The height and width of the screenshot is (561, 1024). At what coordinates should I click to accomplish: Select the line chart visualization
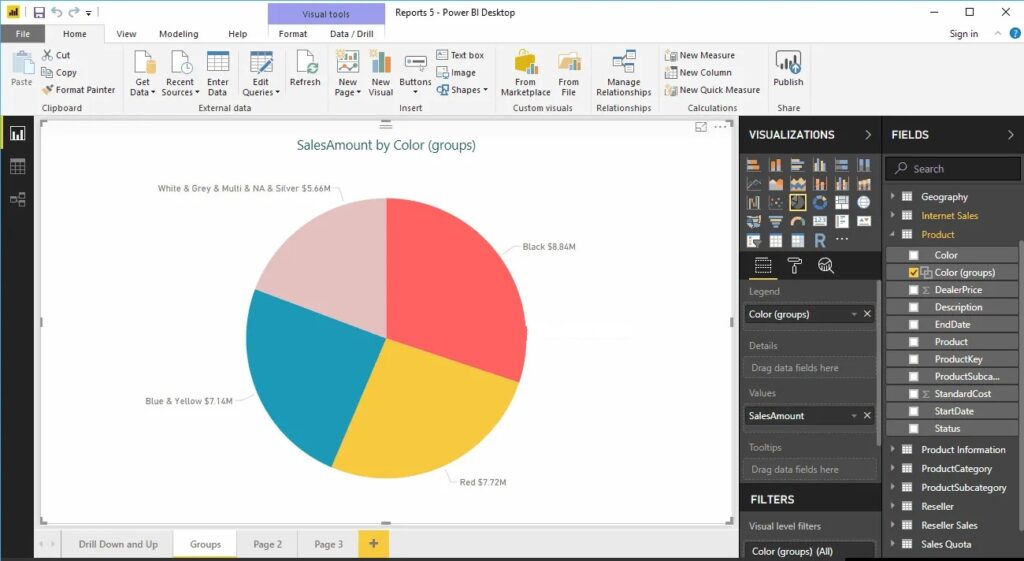pyautogui.click(x=753, y=184)
